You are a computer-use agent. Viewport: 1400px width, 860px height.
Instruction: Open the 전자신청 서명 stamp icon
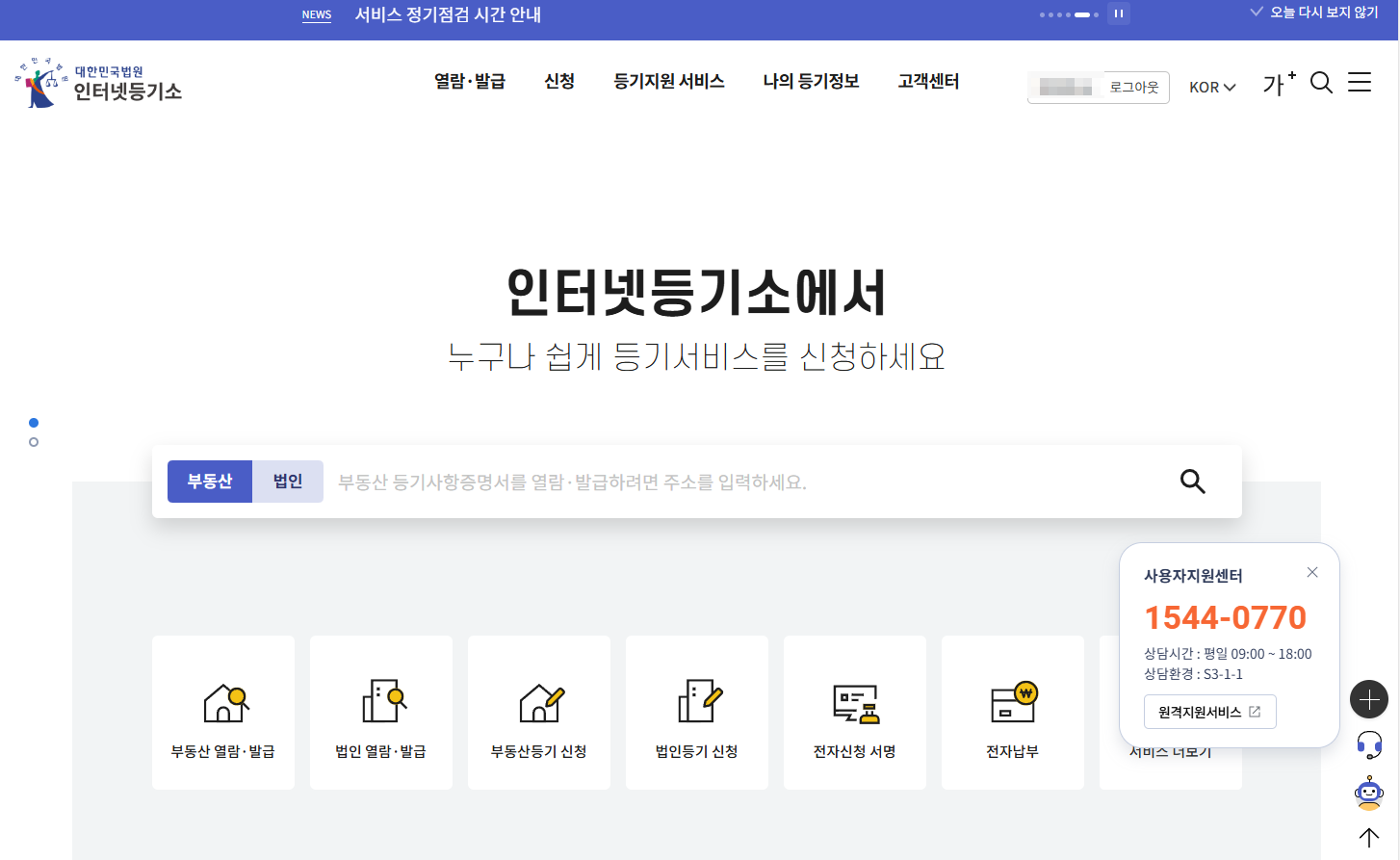coord(856,704)
